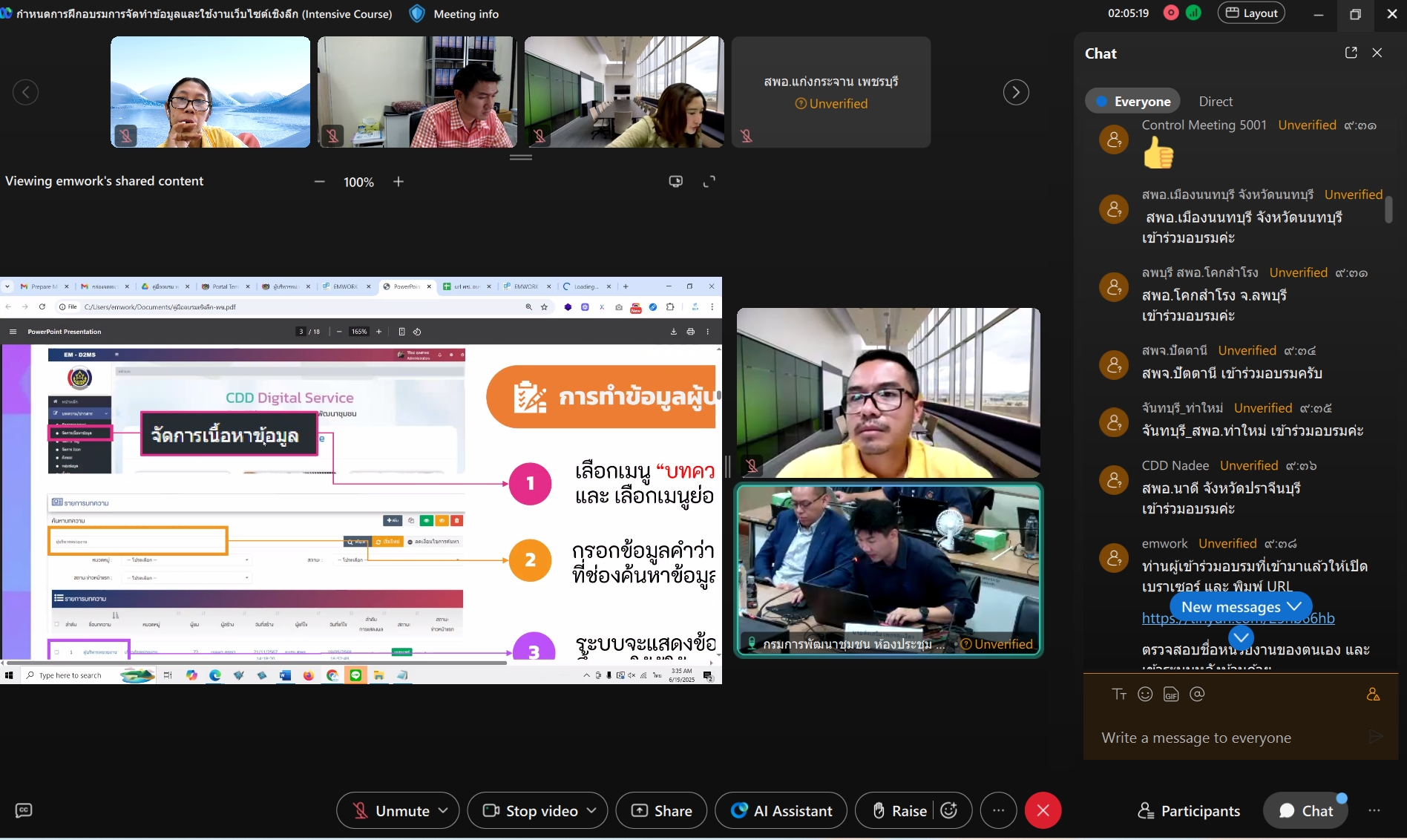The image size is (1407, 840).
Task: Open the reactions picker beside Raise
Action: tap(948, 810)
